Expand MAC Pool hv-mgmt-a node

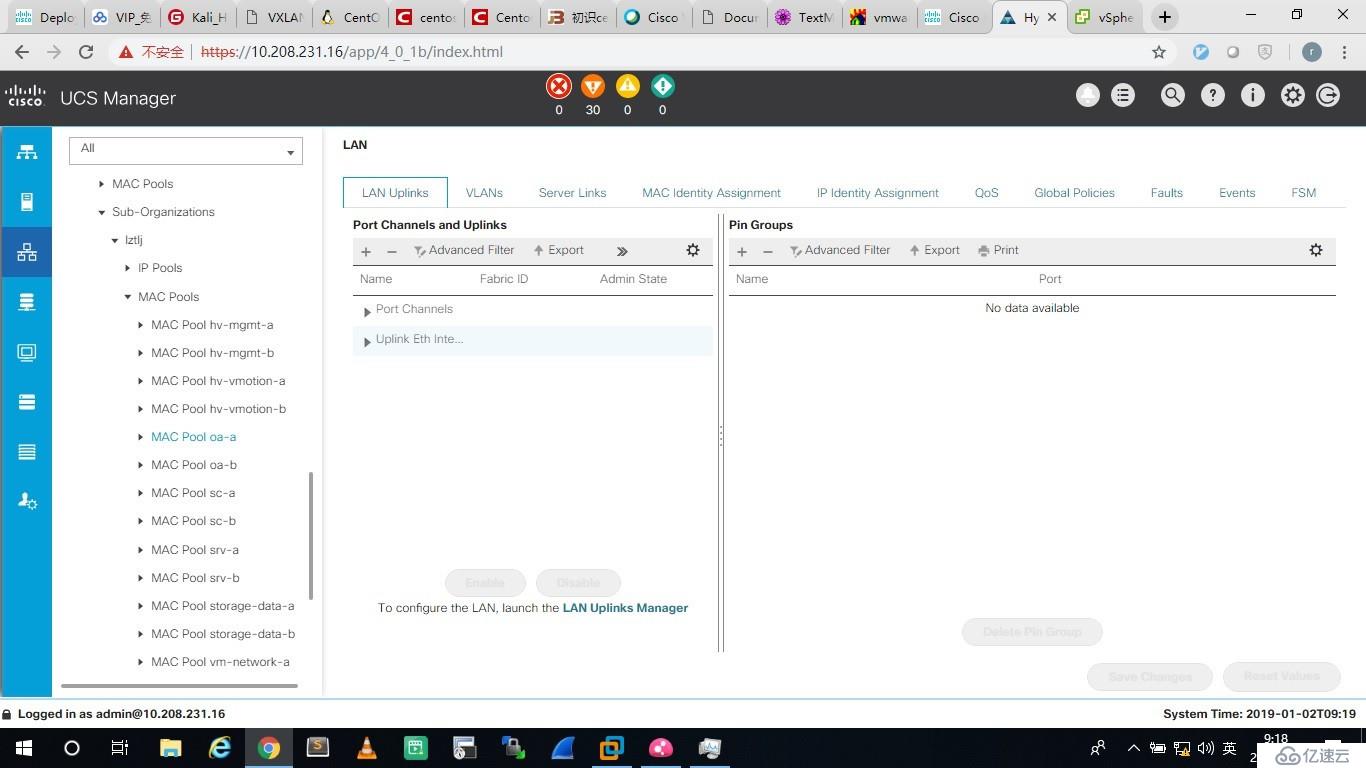click(x=140, y=325)
